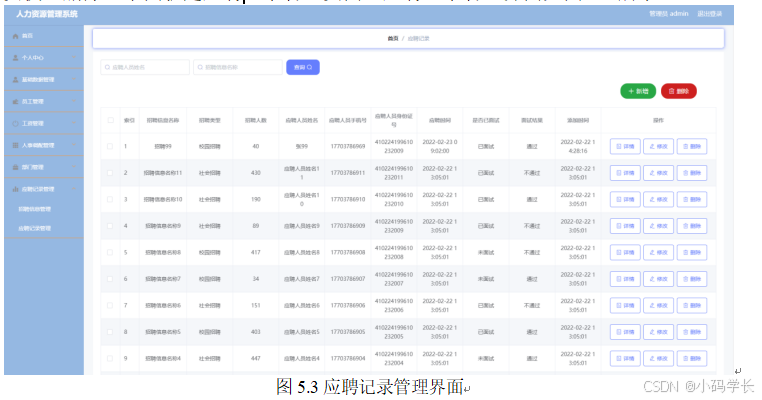
Task: Check the checkbox for row 5
Action: (110, 252)
